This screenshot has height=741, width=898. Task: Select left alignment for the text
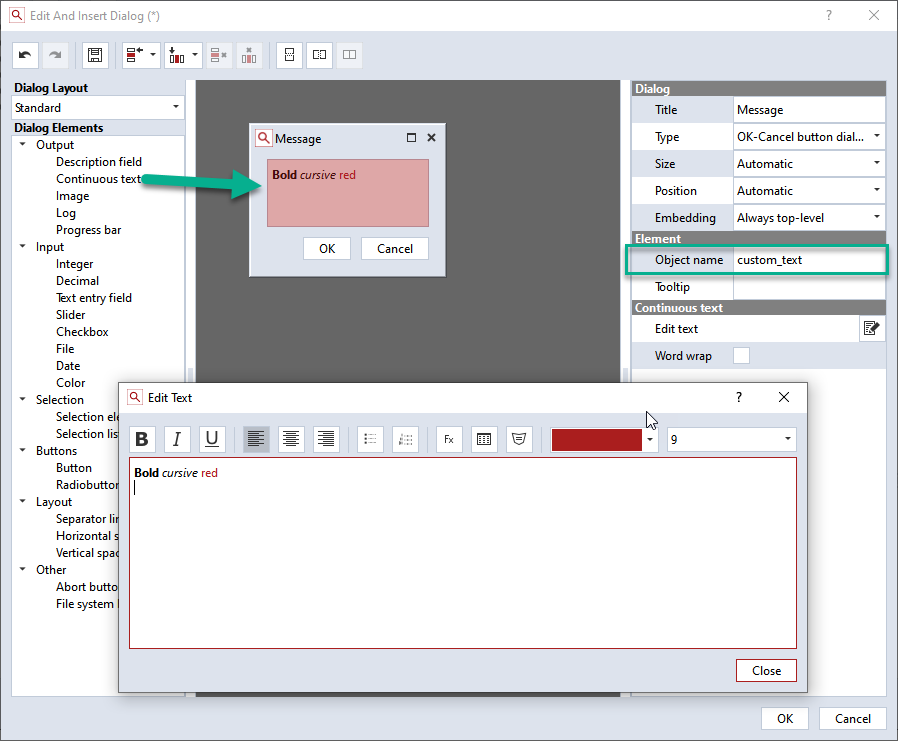point(255,439)
